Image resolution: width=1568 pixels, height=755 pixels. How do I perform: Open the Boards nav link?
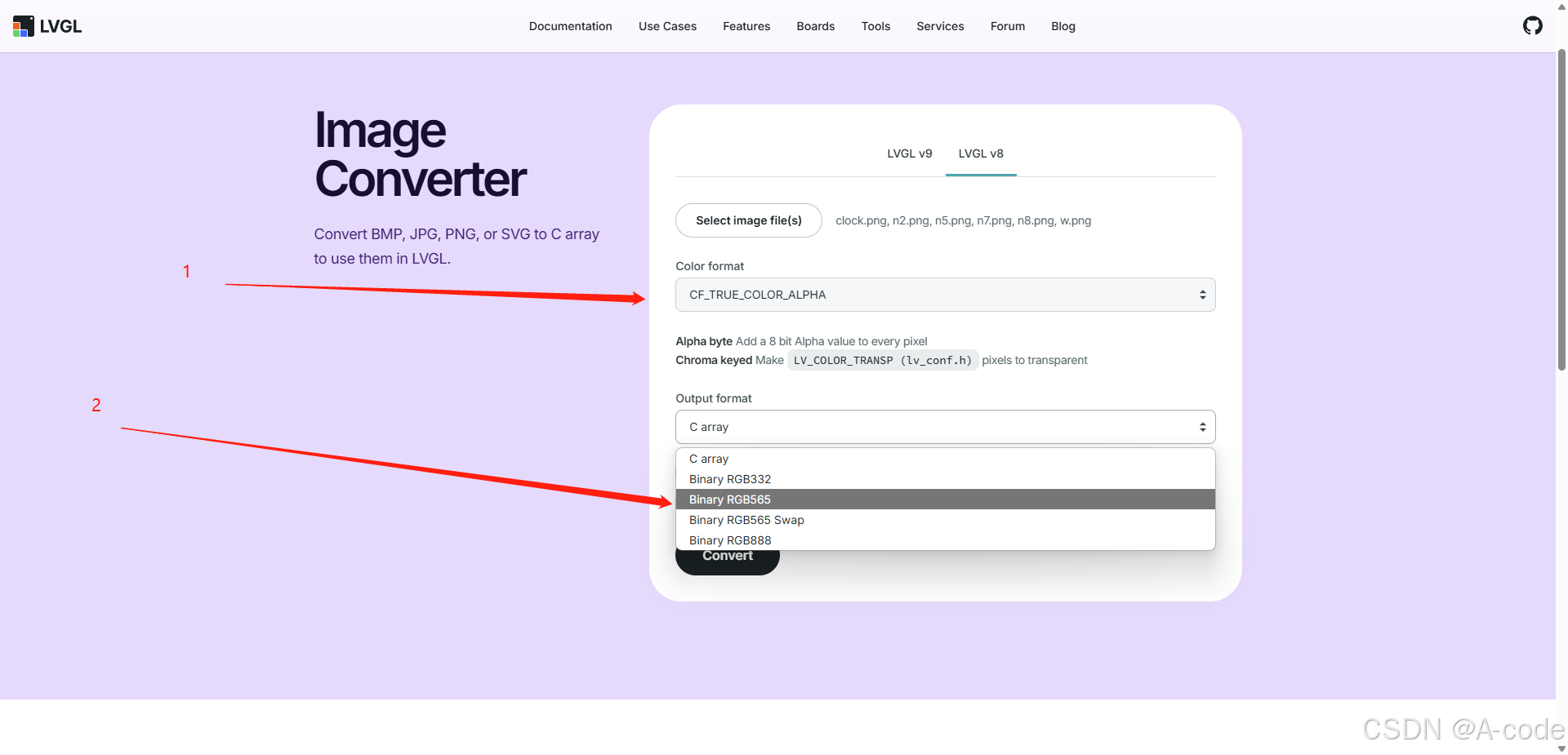point(815,26)
